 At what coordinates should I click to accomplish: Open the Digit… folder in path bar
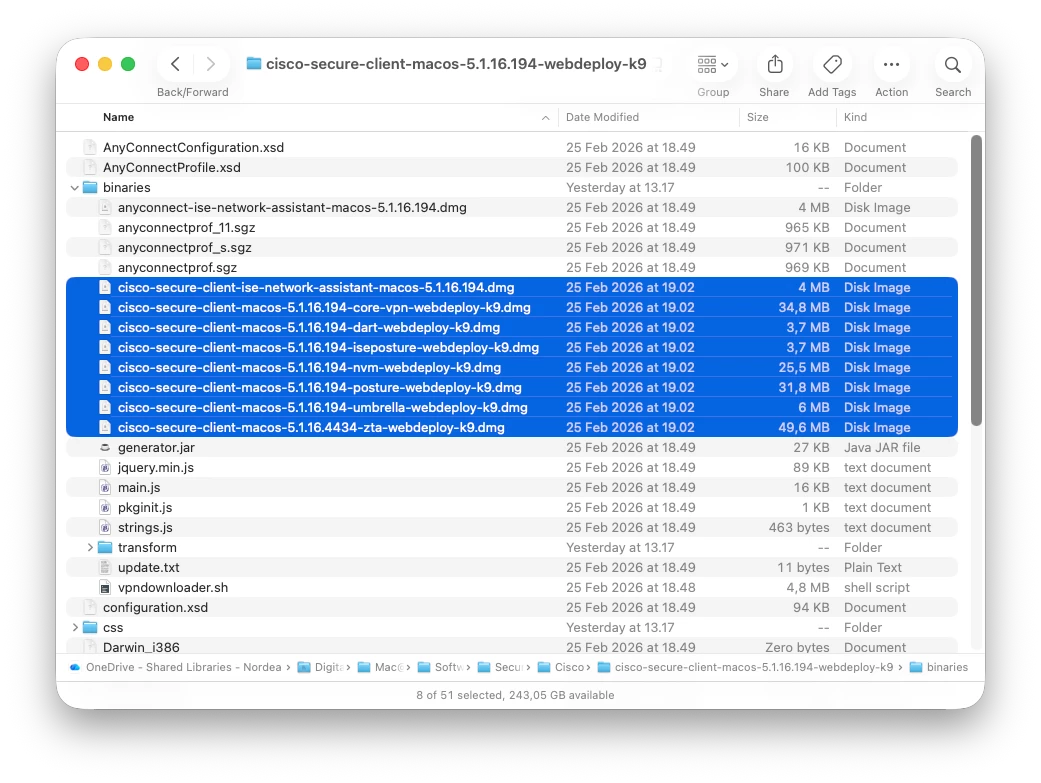pos(320,667)
